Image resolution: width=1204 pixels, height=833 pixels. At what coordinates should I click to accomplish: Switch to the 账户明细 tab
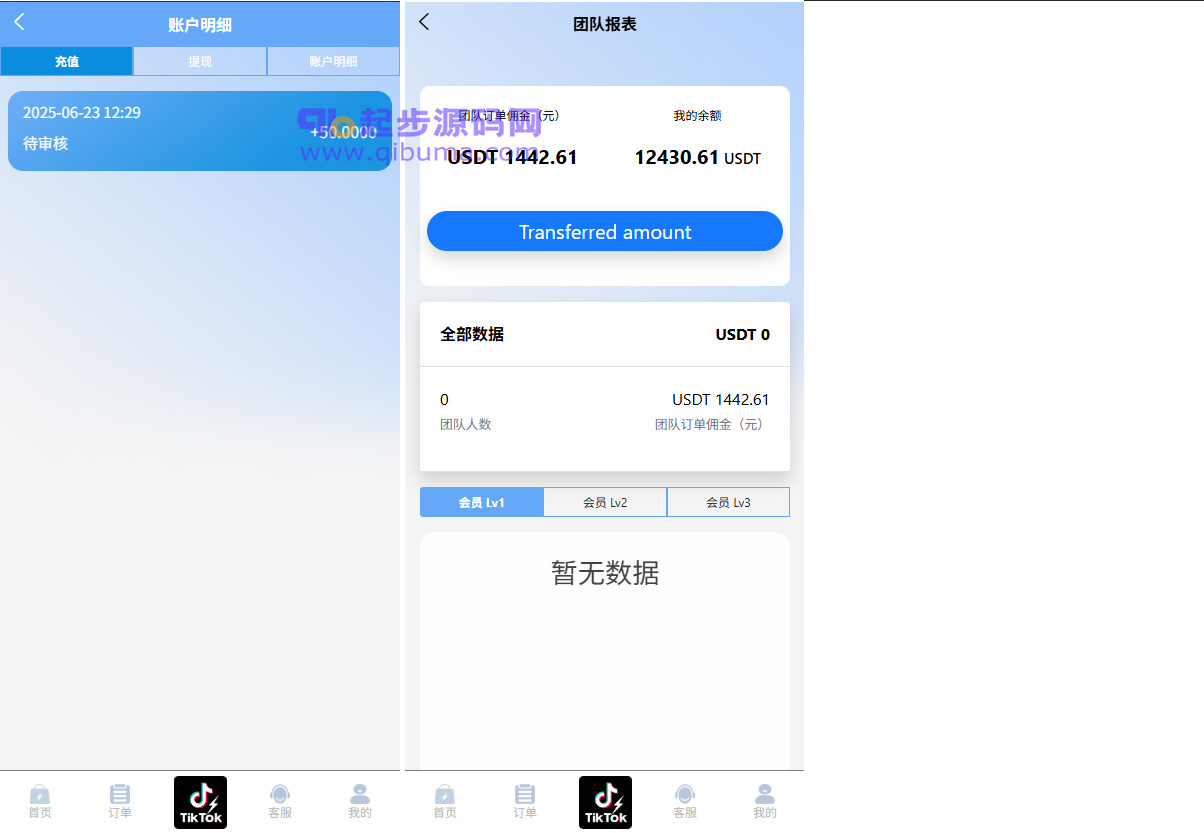click(x=333, y=61)
